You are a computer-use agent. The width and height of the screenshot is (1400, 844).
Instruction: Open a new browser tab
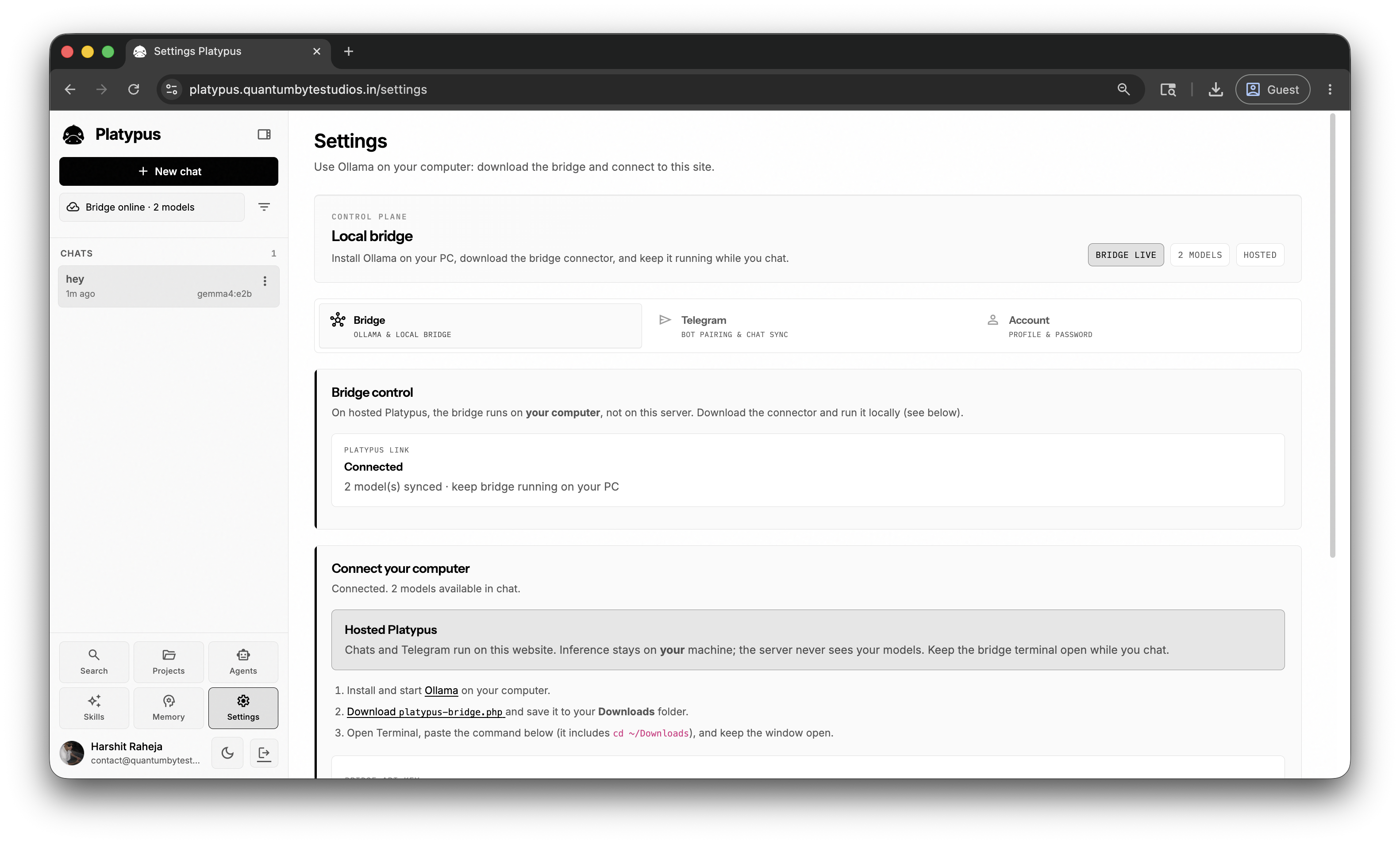click(x=348, y=51)
